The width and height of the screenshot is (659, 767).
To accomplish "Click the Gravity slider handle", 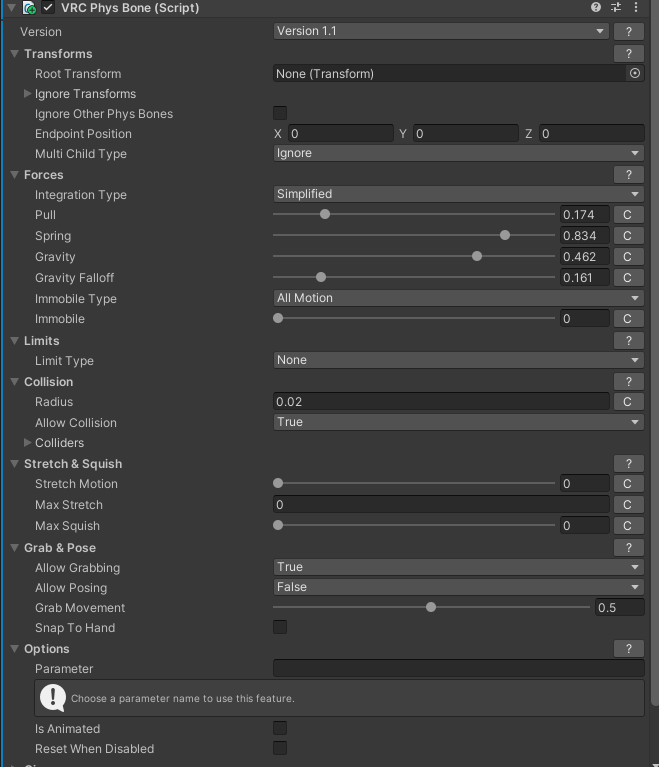I will (477, 257).
